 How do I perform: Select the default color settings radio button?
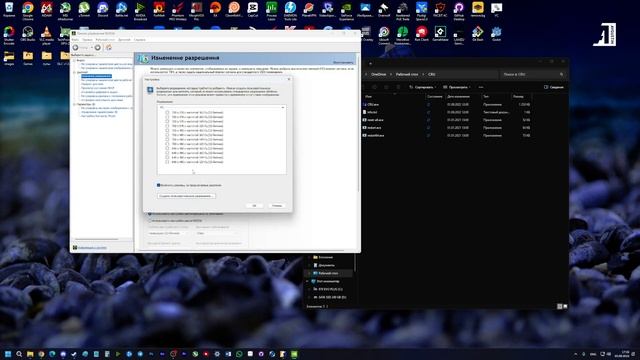tap(150, 214)
